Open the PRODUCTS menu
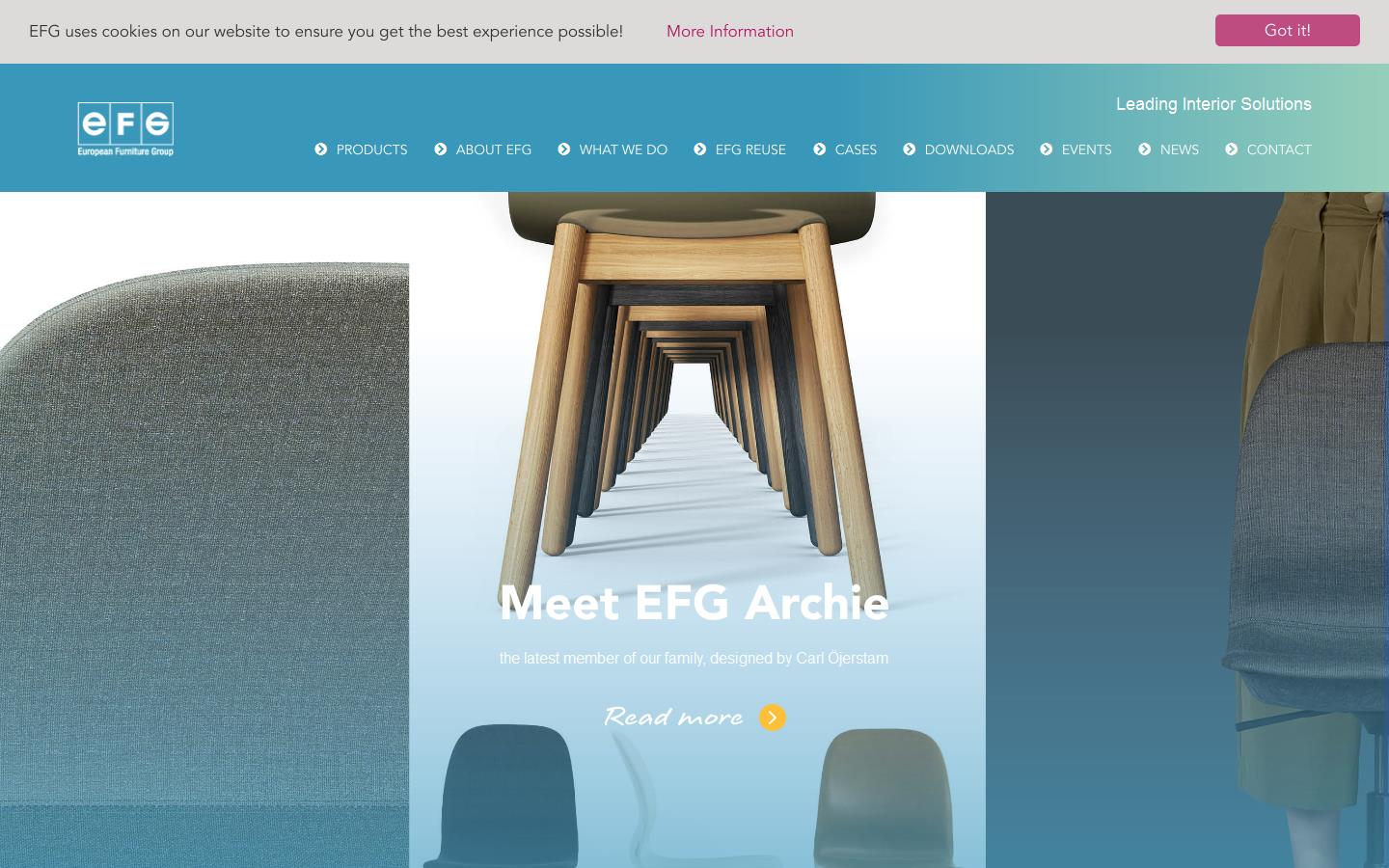Screen dimensions: 1389x868 pyautogui.click(x=371, y=149)
